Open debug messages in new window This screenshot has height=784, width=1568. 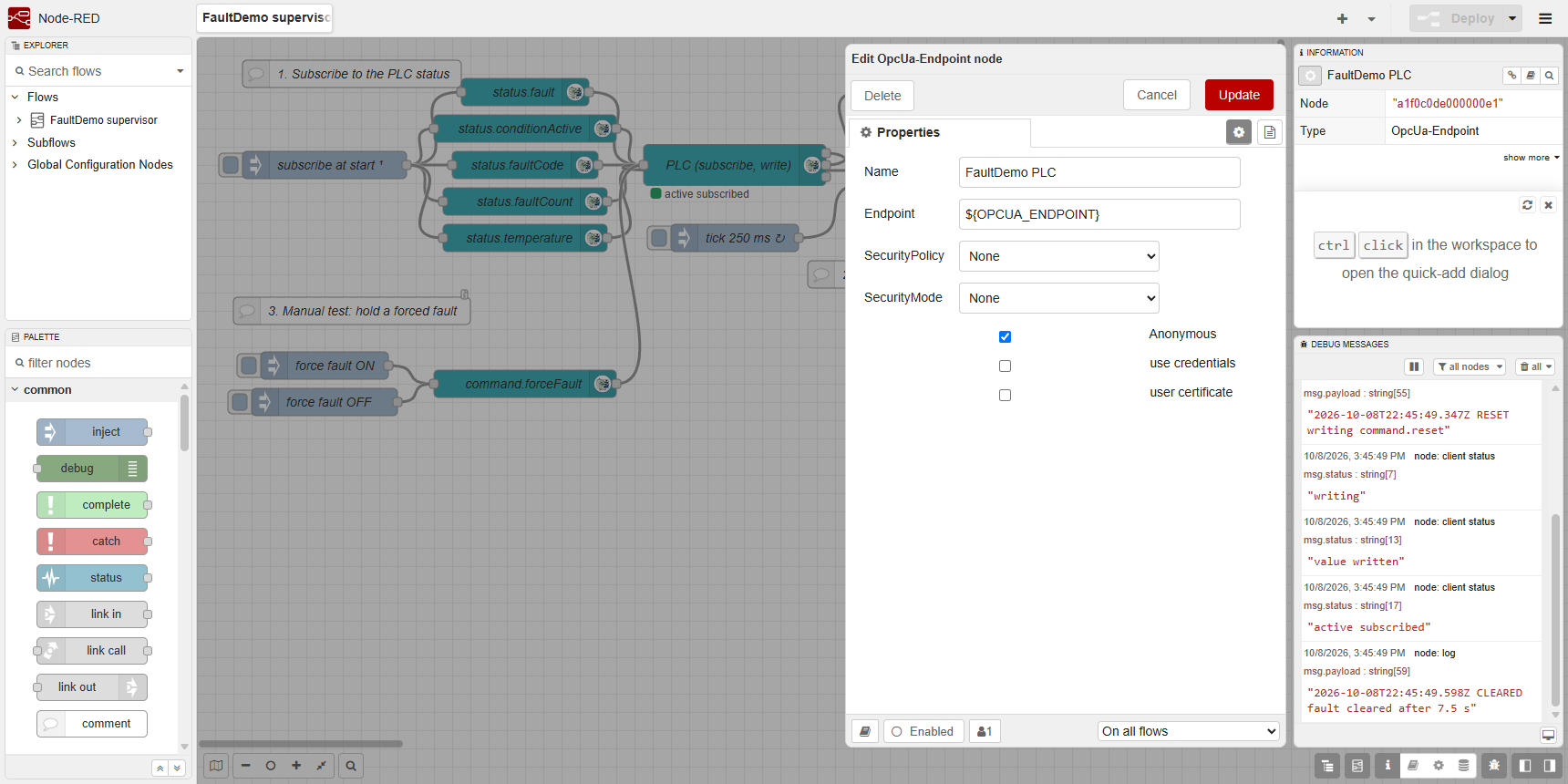coord(1548,735)
